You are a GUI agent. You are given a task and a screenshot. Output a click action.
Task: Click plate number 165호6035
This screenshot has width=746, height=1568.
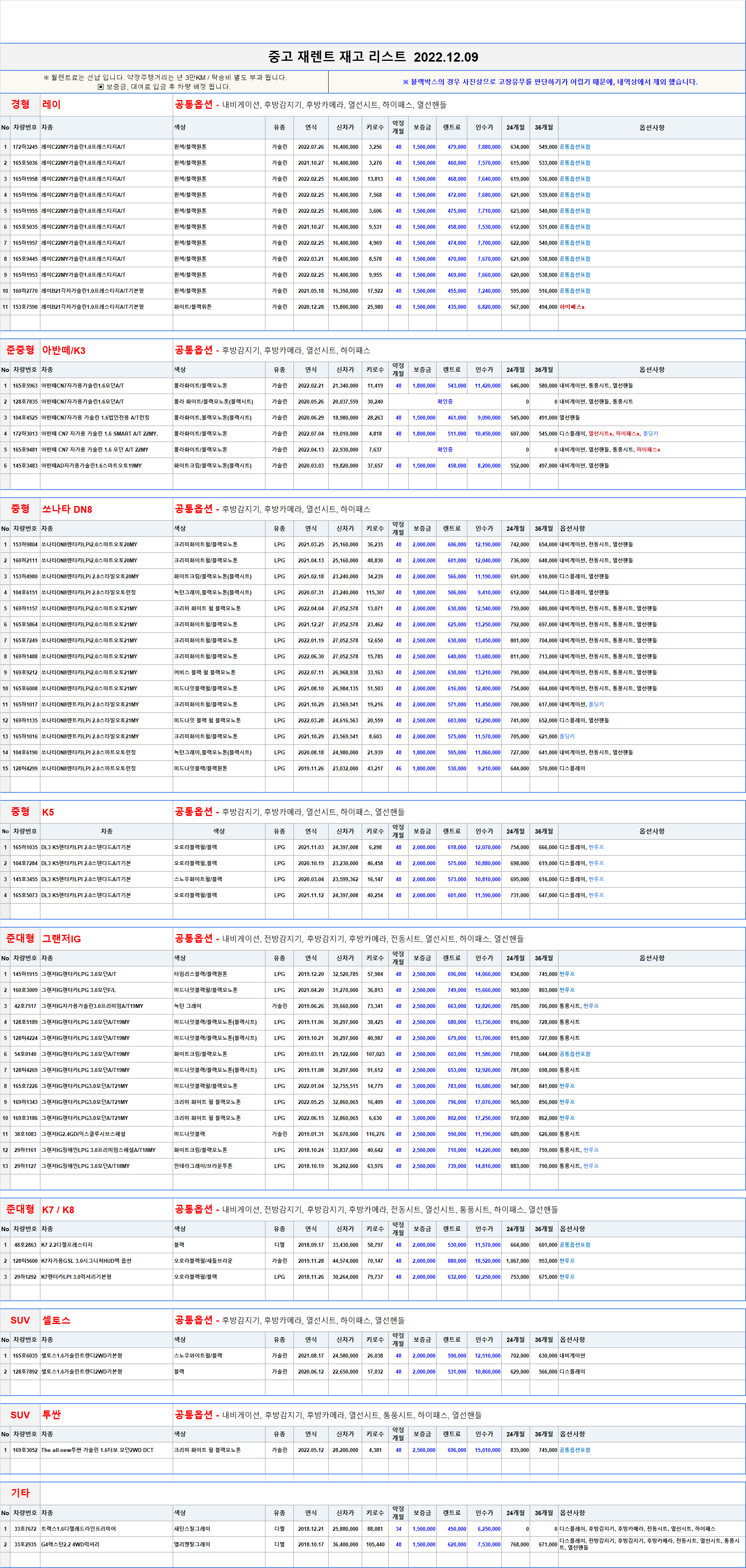[x=25, y=1356]
